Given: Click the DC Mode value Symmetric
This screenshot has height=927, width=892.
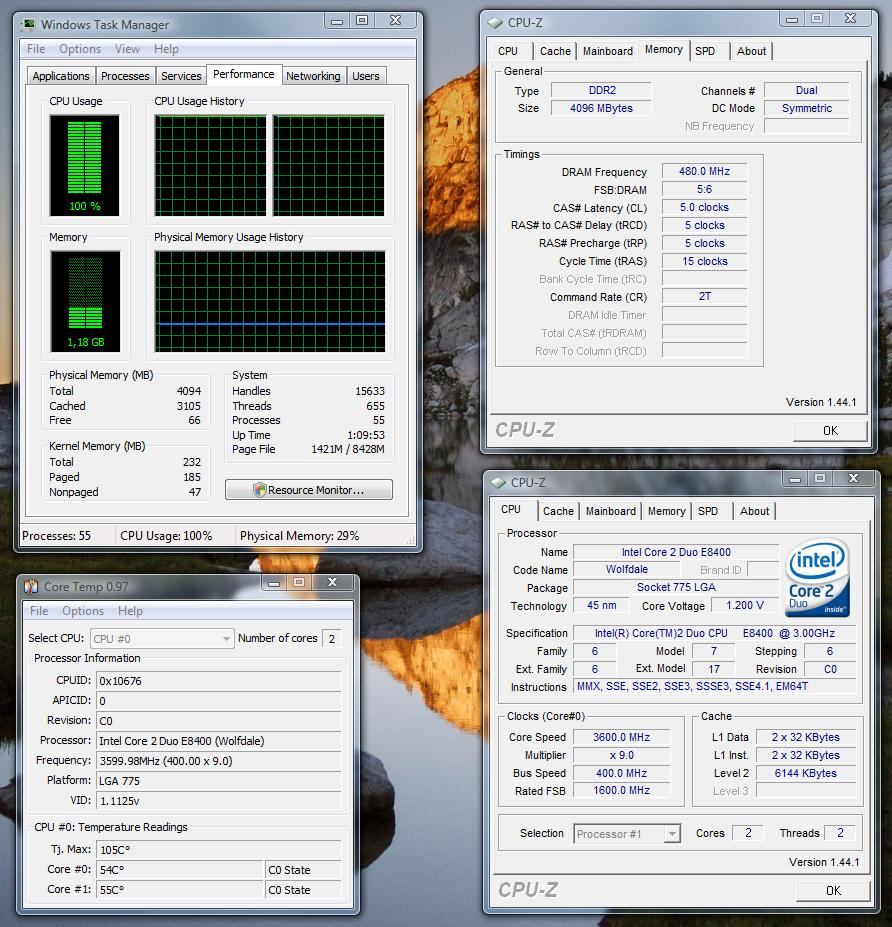Looking at the screenshot, I should 806,108.
